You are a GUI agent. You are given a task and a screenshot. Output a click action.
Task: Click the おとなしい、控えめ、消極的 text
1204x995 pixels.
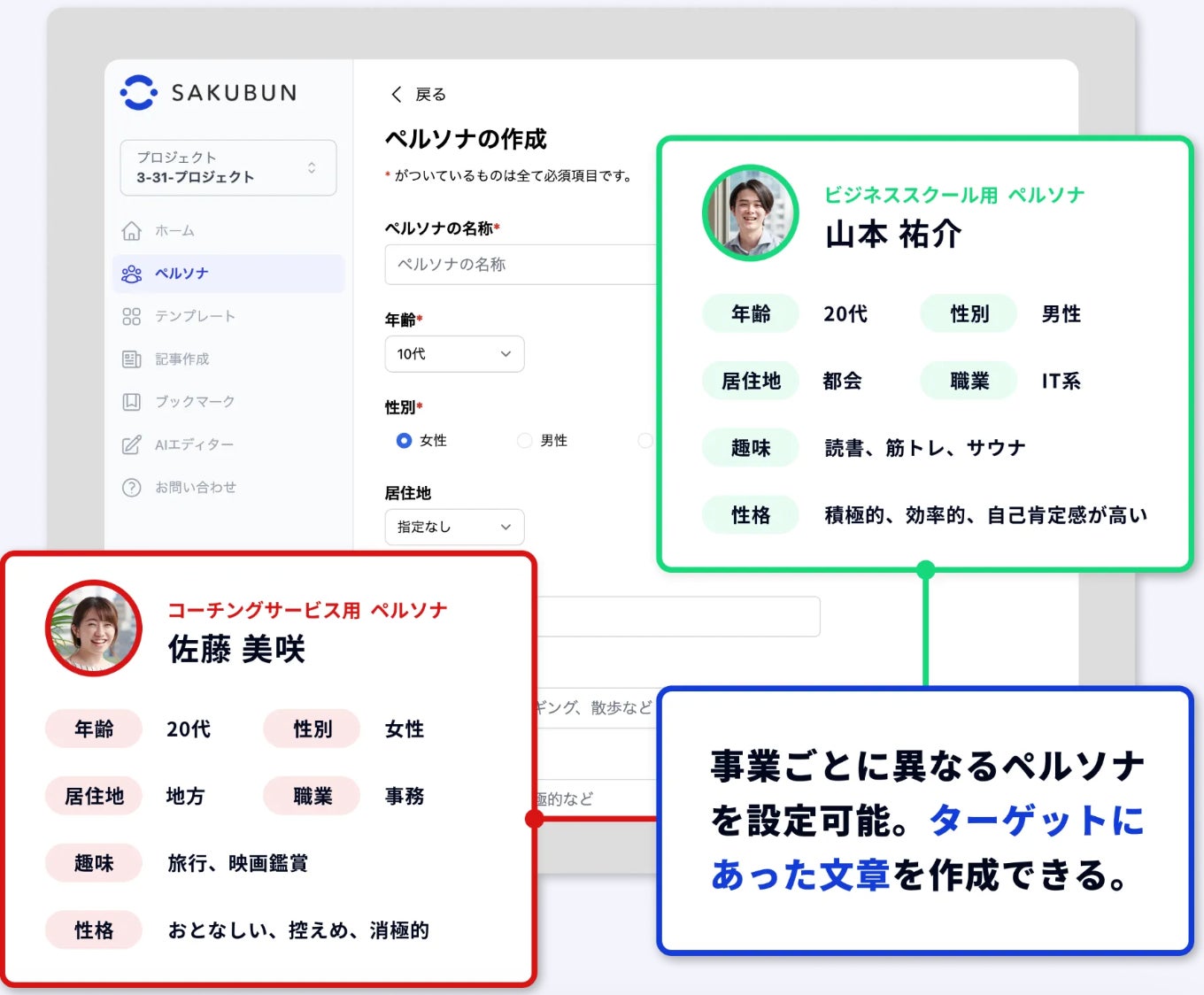(298, 930)
